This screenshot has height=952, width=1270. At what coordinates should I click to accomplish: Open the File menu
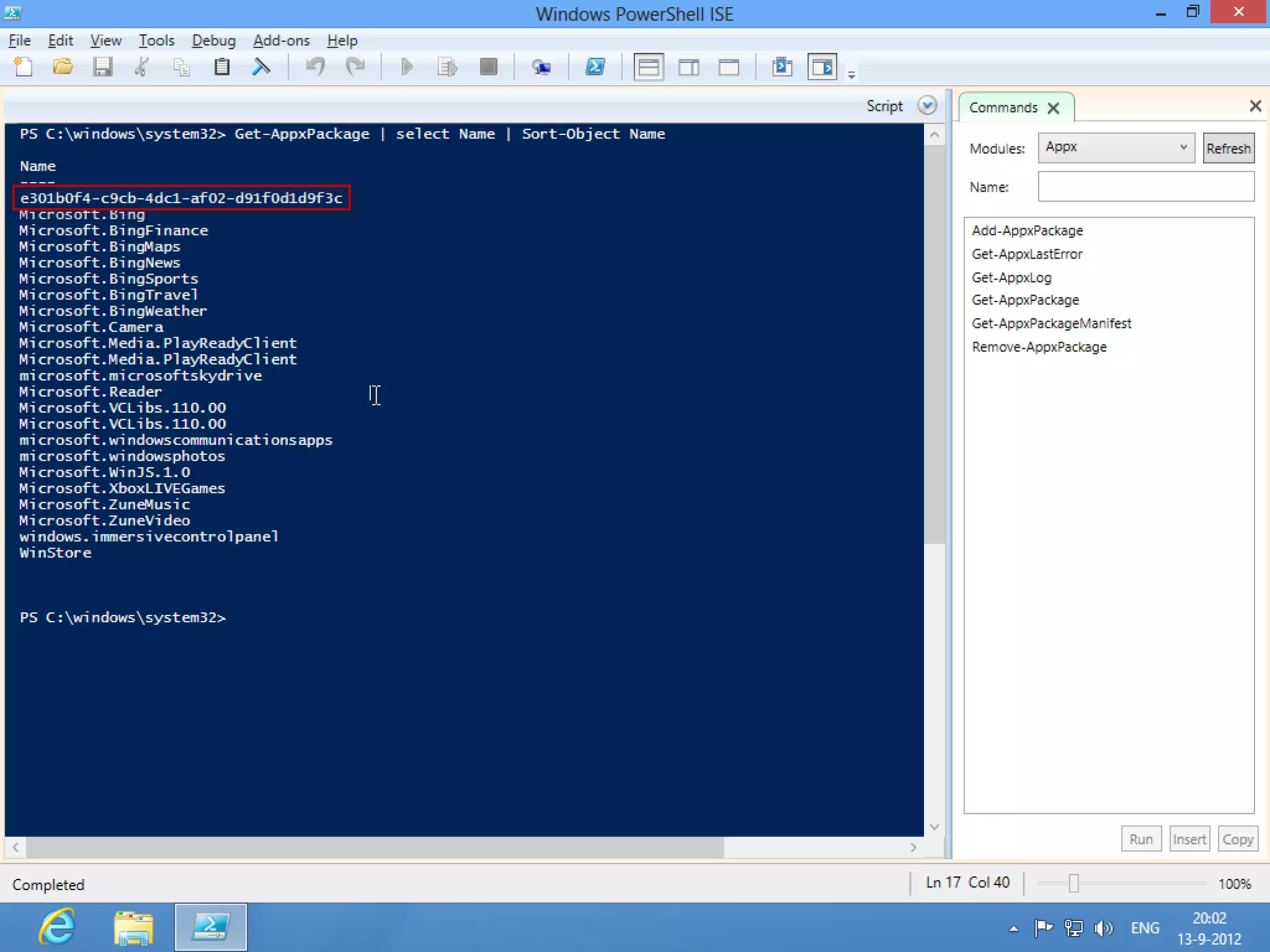[20, 40]
